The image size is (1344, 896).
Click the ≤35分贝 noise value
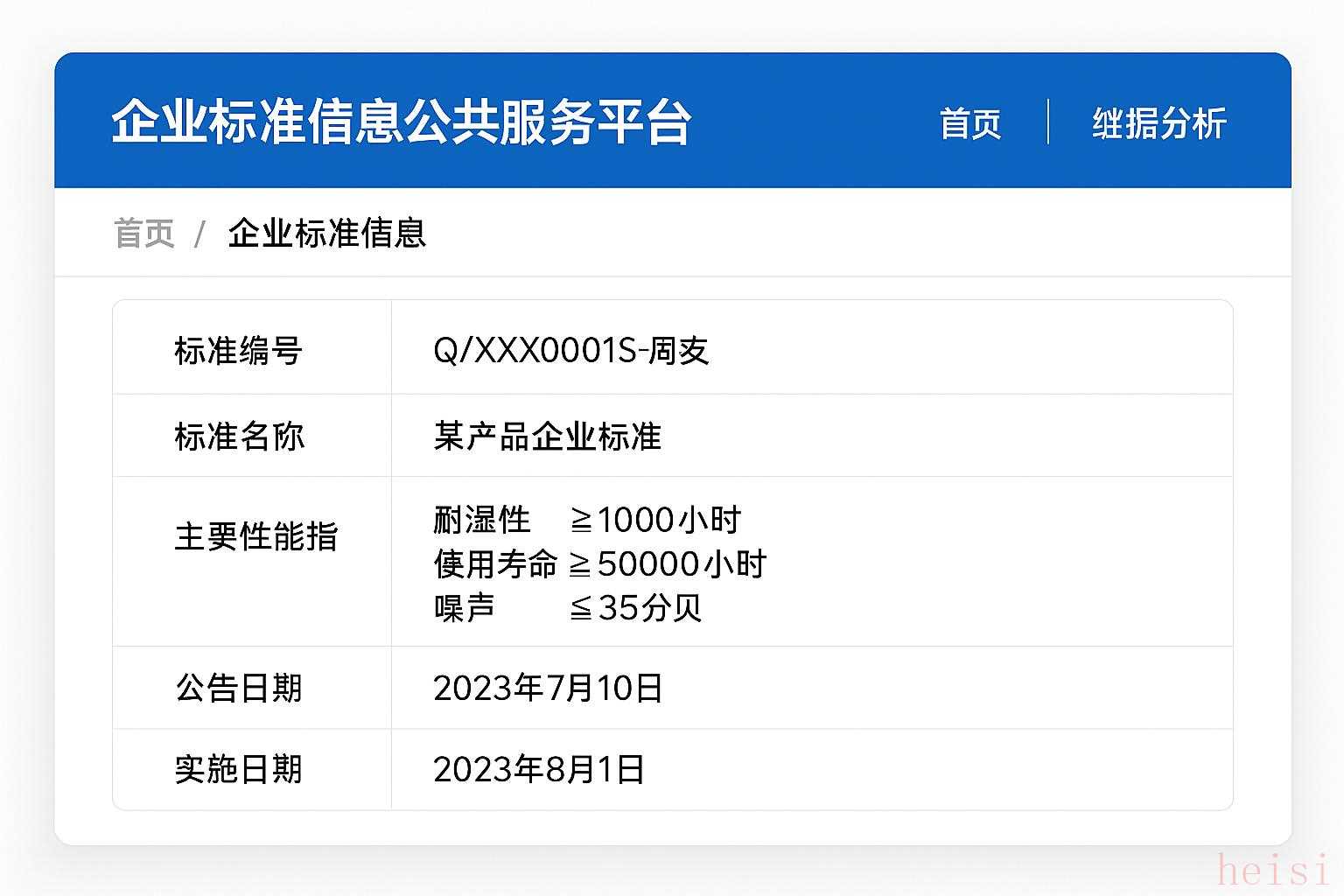(635, 608)
